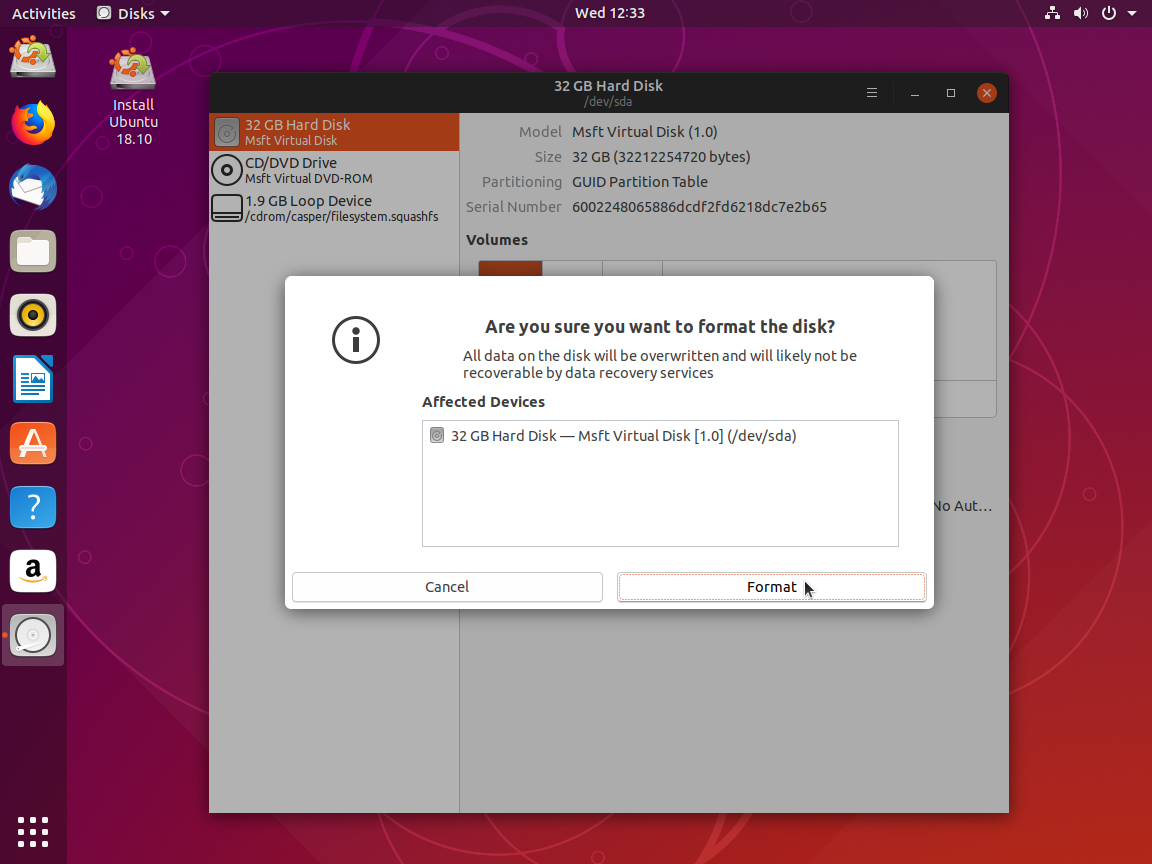The width and height of the screenshot is (1152, 864).
Task: Open Firefox from the dock
Action: pos(33,123)
